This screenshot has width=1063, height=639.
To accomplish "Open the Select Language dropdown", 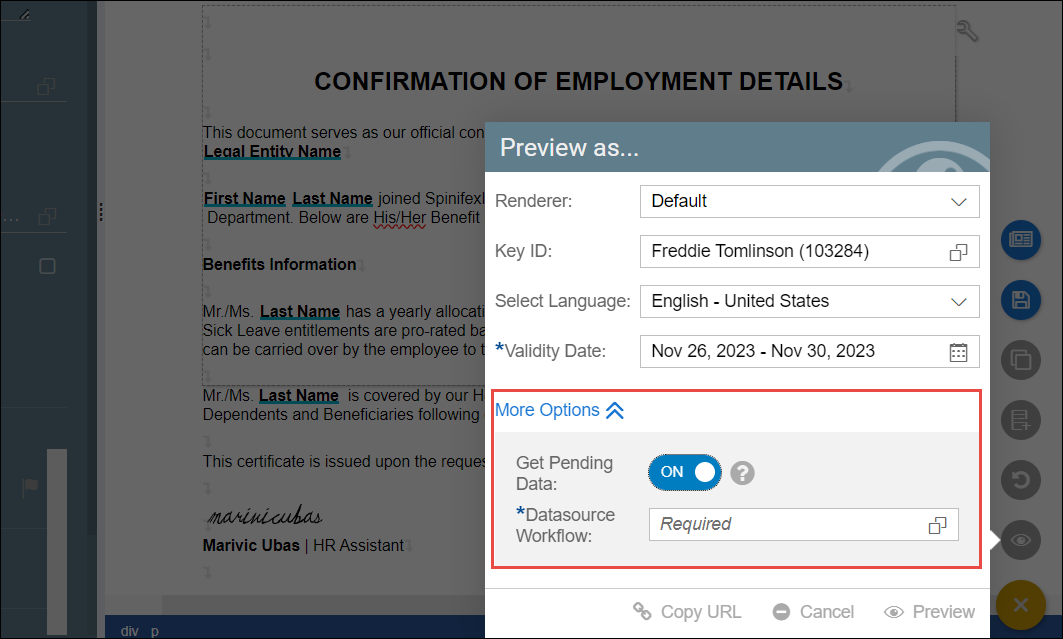I will (809, 301).
